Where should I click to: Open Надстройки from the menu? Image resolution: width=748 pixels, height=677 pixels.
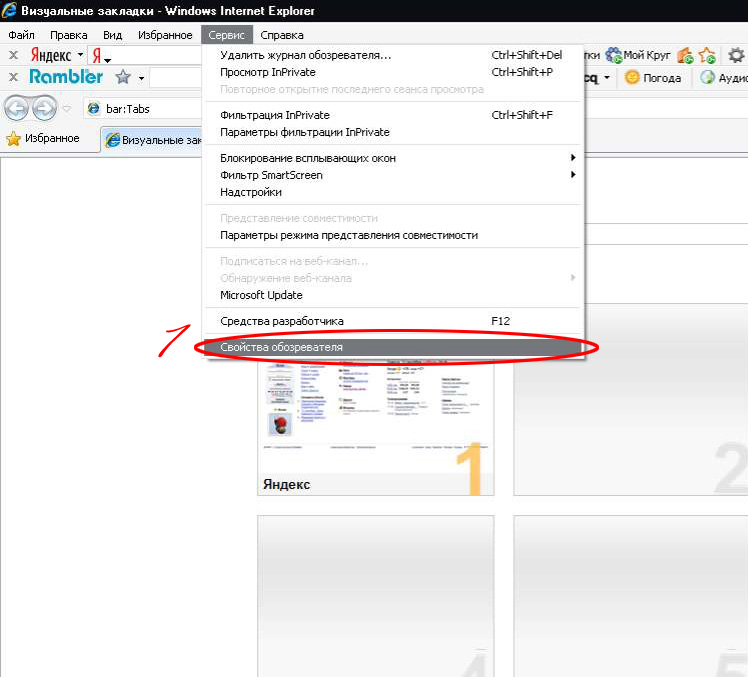click(393, 192)
